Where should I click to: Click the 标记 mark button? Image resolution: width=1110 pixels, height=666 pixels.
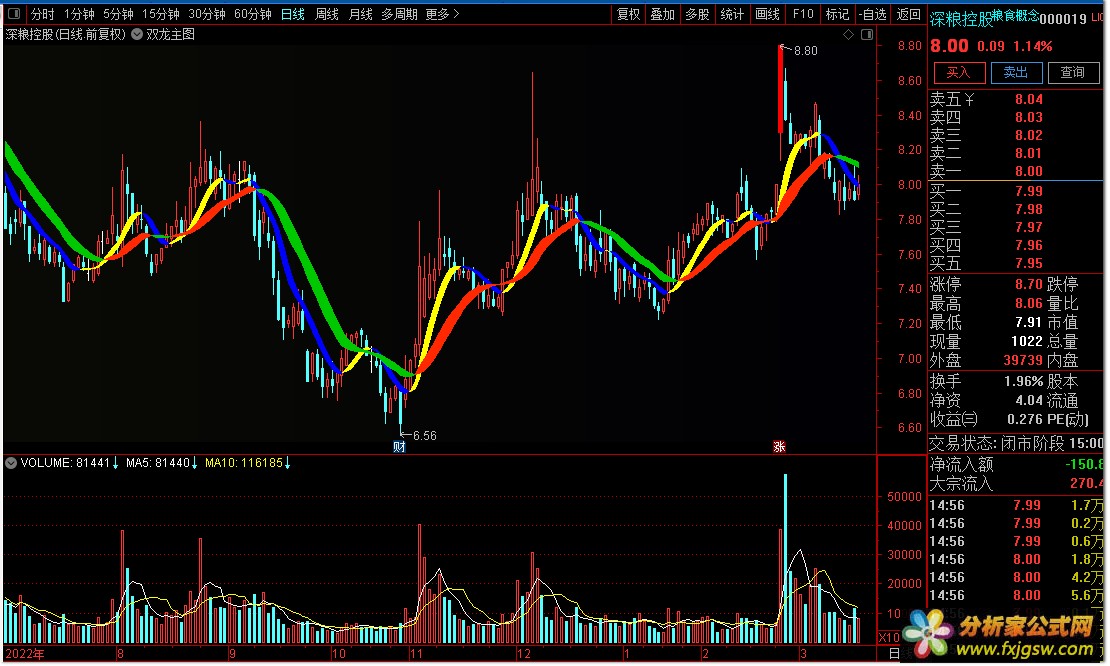[837, 13]
